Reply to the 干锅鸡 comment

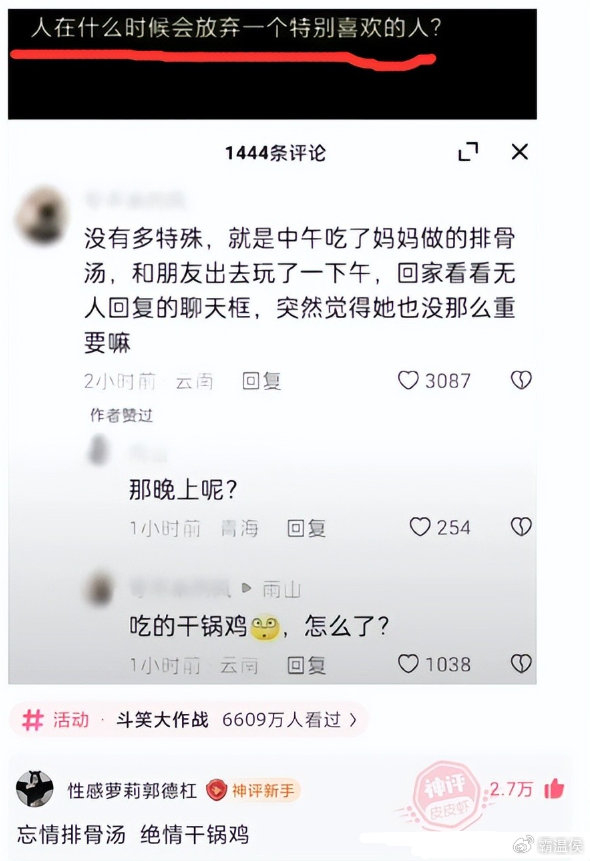(306, 665)
